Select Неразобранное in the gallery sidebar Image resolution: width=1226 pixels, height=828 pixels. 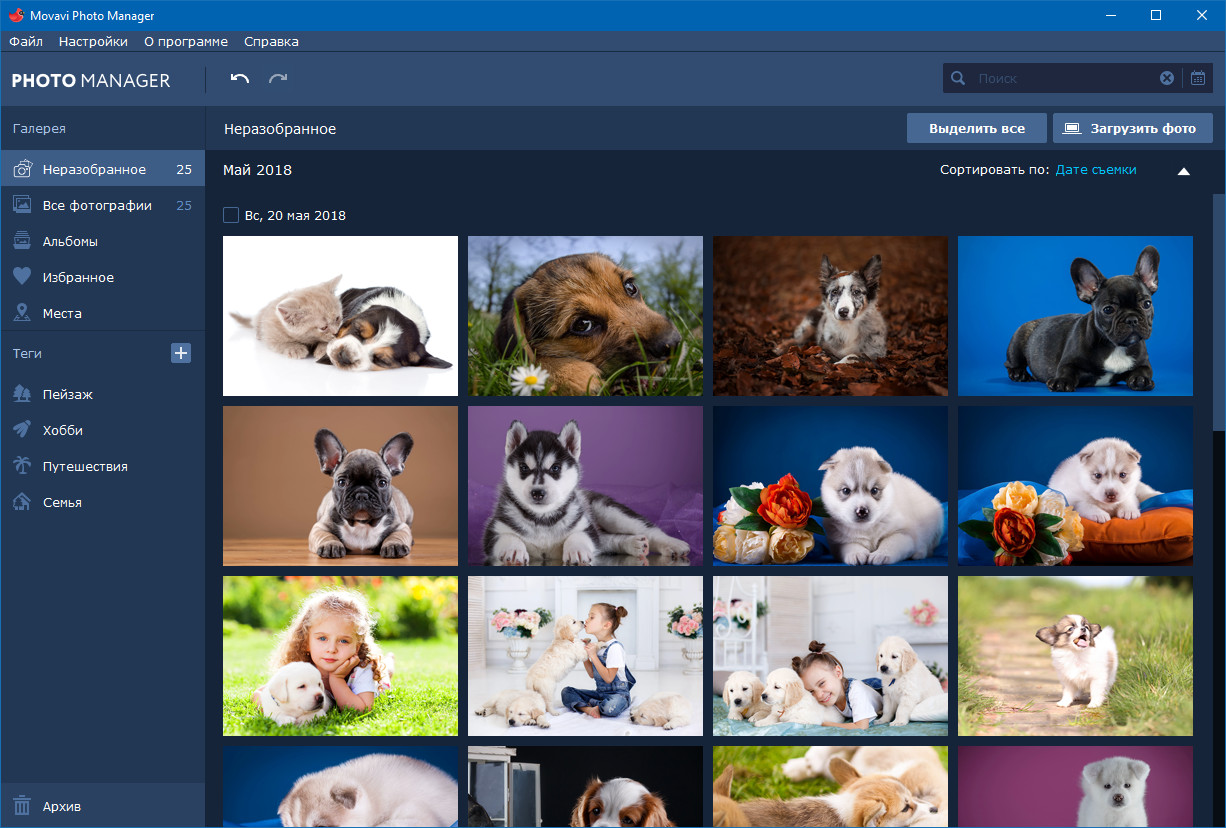click(102, 169)
